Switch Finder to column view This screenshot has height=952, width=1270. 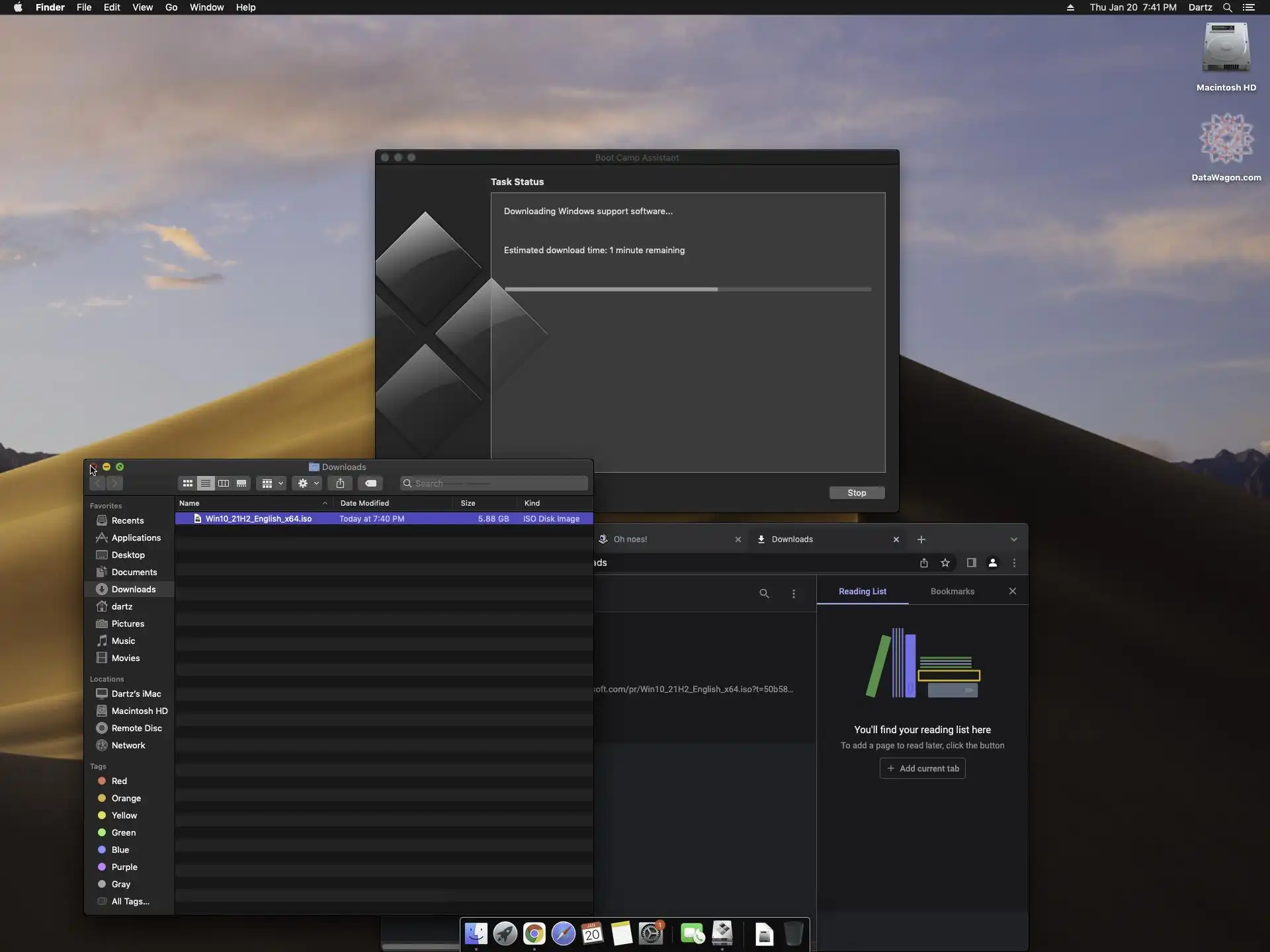click(224, 483)
